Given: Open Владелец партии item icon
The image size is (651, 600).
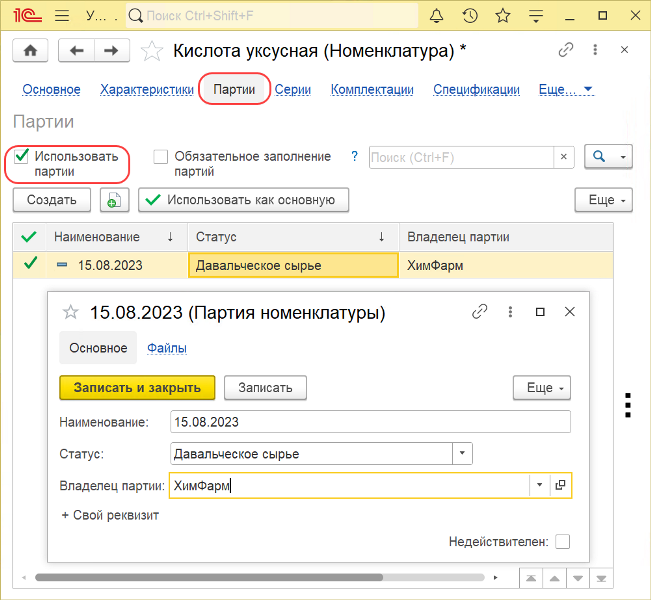Looking at the screenshot, I should point(560,485).
